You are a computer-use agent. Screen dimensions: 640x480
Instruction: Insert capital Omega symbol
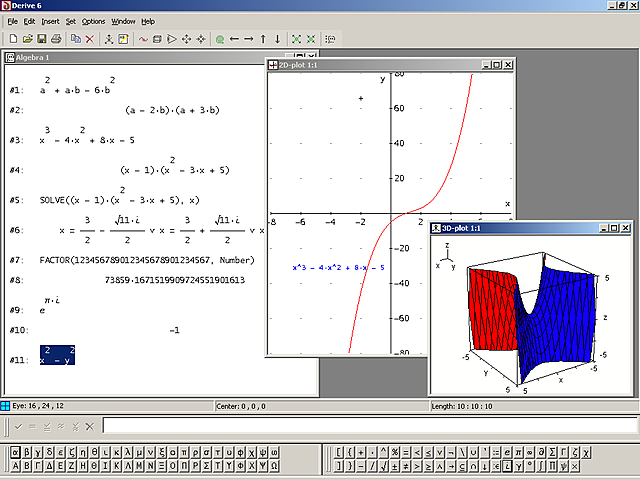(x=274, y=466)
